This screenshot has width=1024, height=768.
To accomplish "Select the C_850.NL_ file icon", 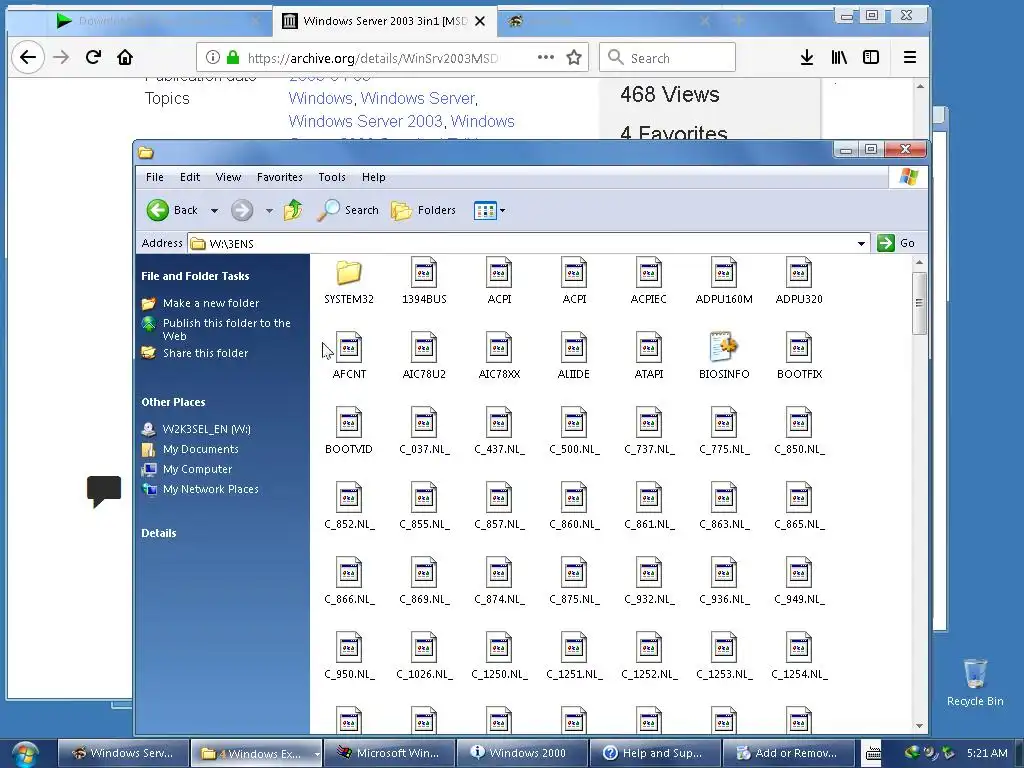I will click(799, 423).
